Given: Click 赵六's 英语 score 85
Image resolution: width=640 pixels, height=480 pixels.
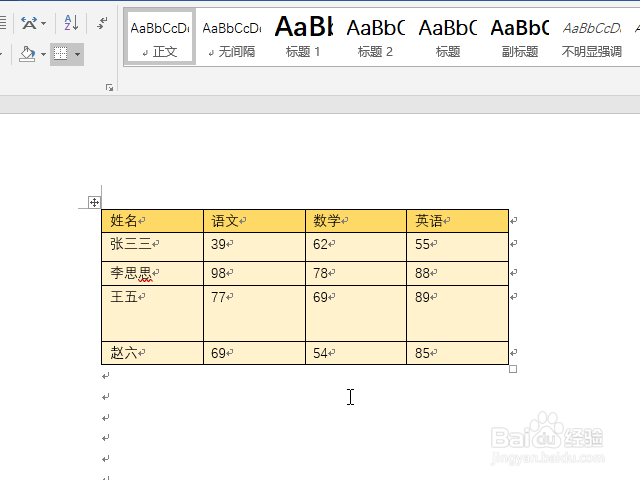Looking at the screenshot, I should [458, 353].
